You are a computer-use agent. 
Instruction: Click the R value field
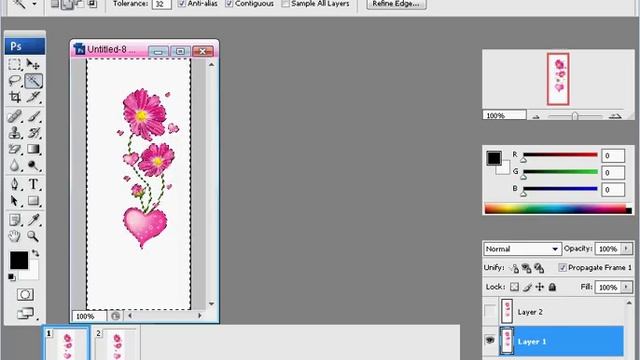(613, 156)
